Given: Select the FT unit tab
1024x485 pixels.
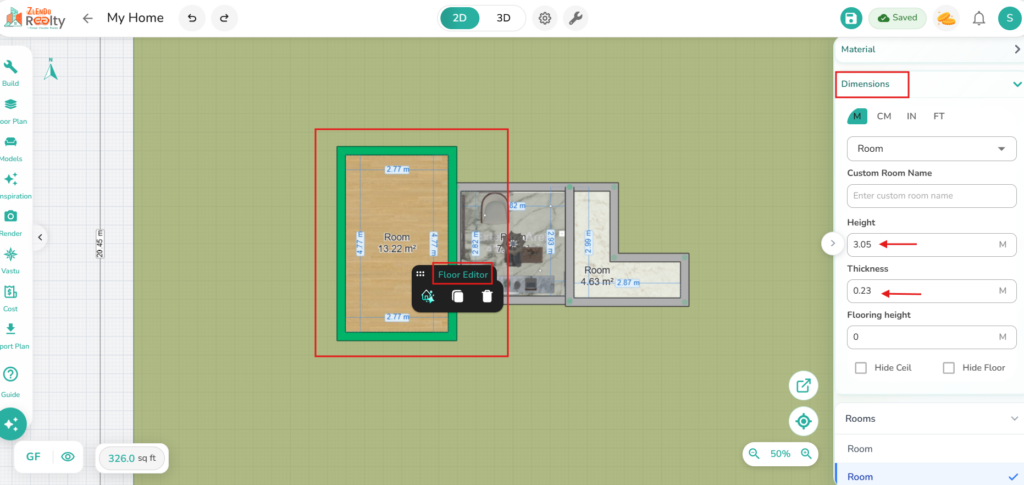Looking at the screenshot, I should point(939,116).
